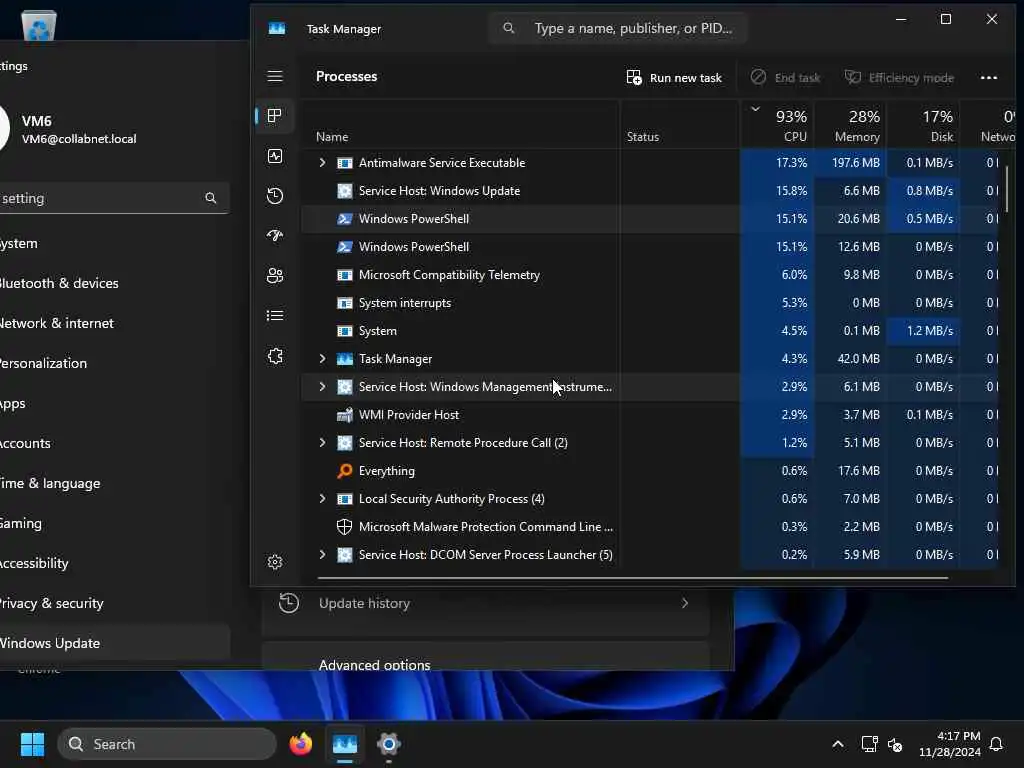Sort processes by Memory column header
This screenshot has width=1024, height=768.
click(850, 125)
